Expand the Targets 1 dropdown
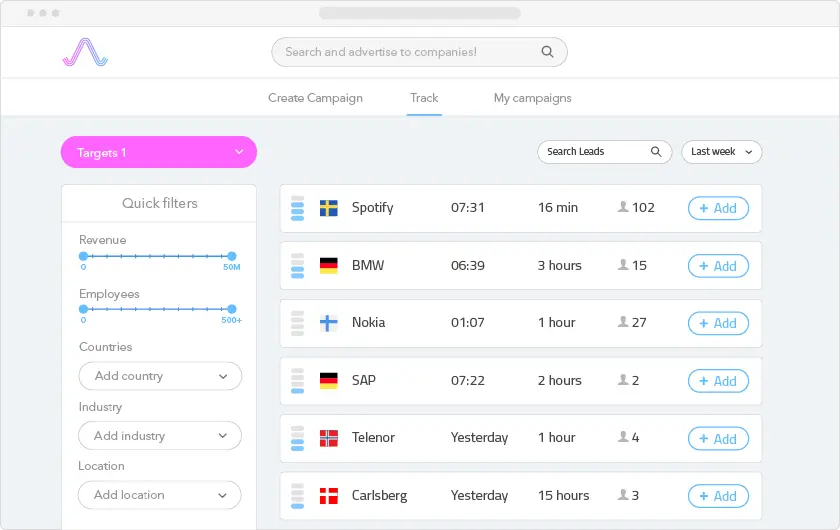This screenshot has width=840, height=530. click(159, 152)
